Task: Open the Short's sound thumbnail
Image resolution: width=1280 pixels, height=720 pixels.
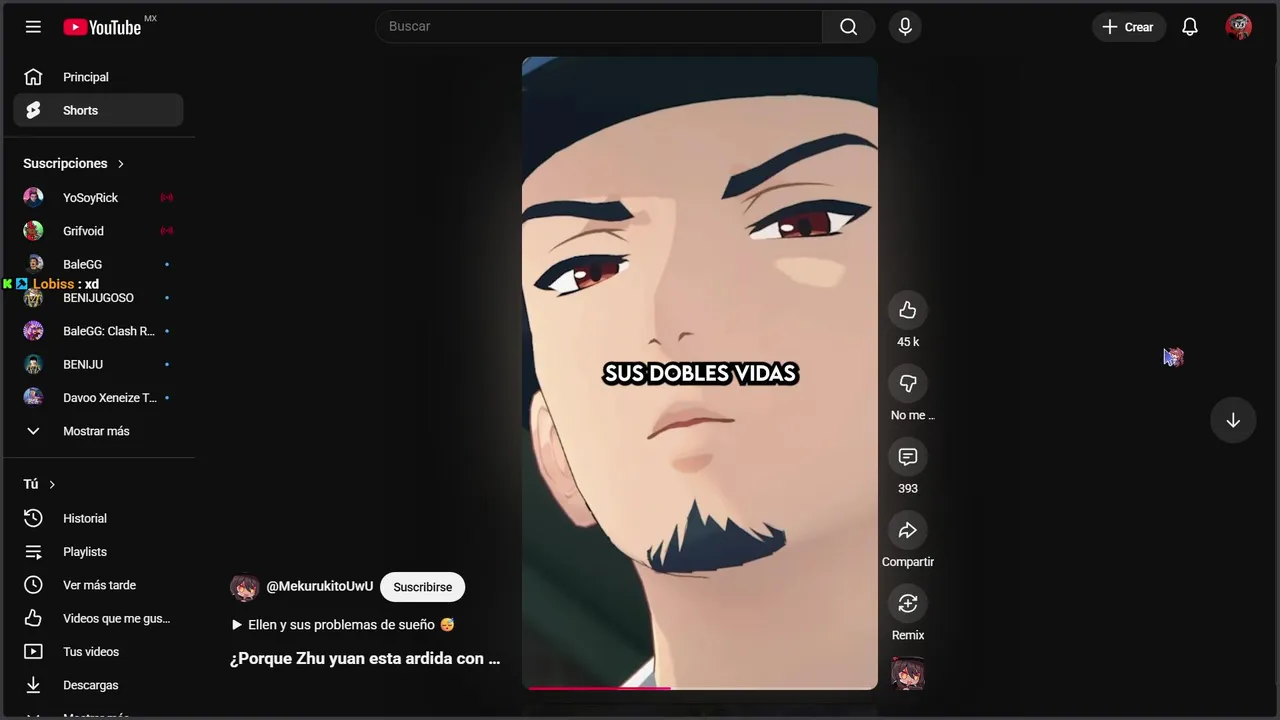Action: [x=908, y=673]
